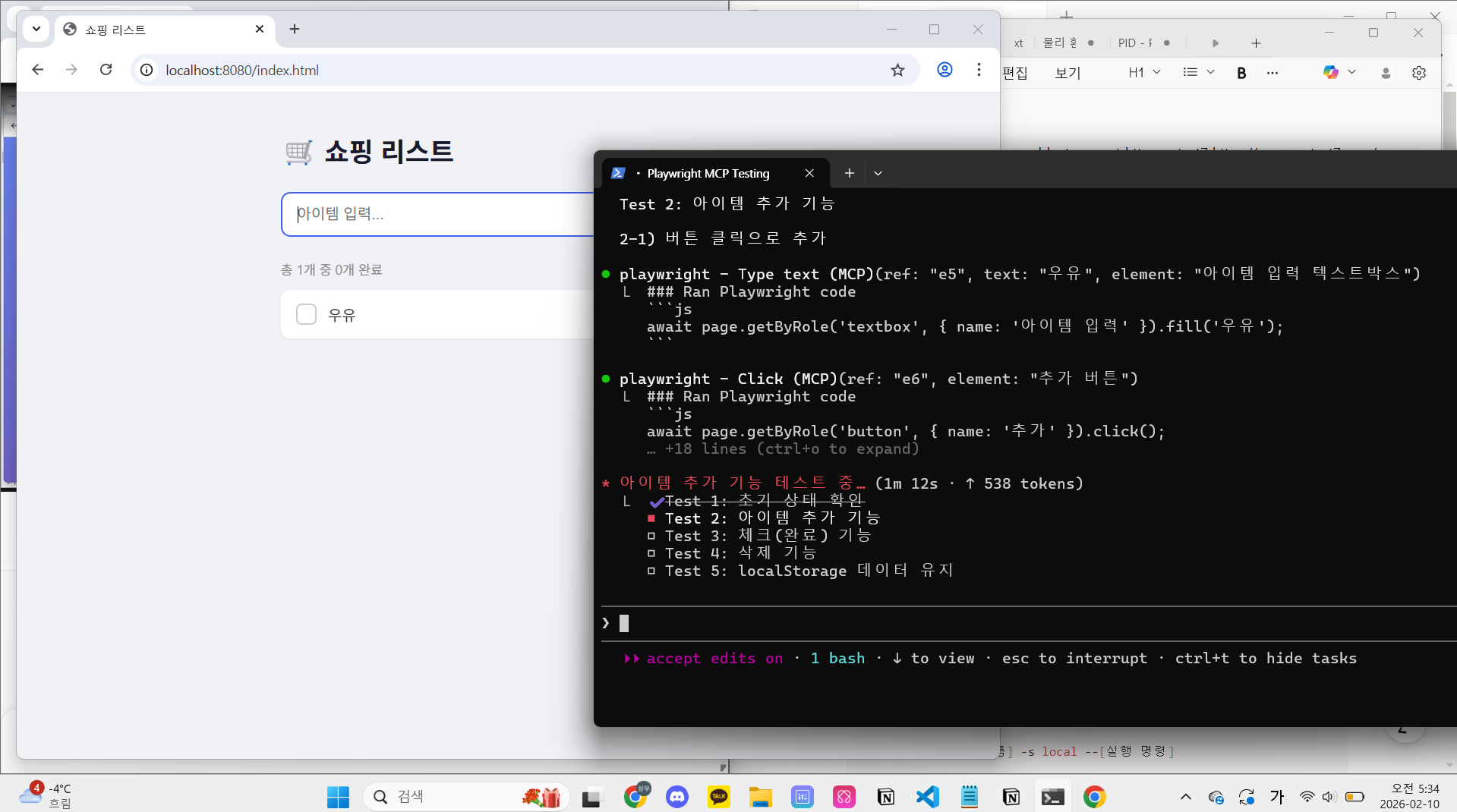Open a new Chrome tab

click(295, 29)
